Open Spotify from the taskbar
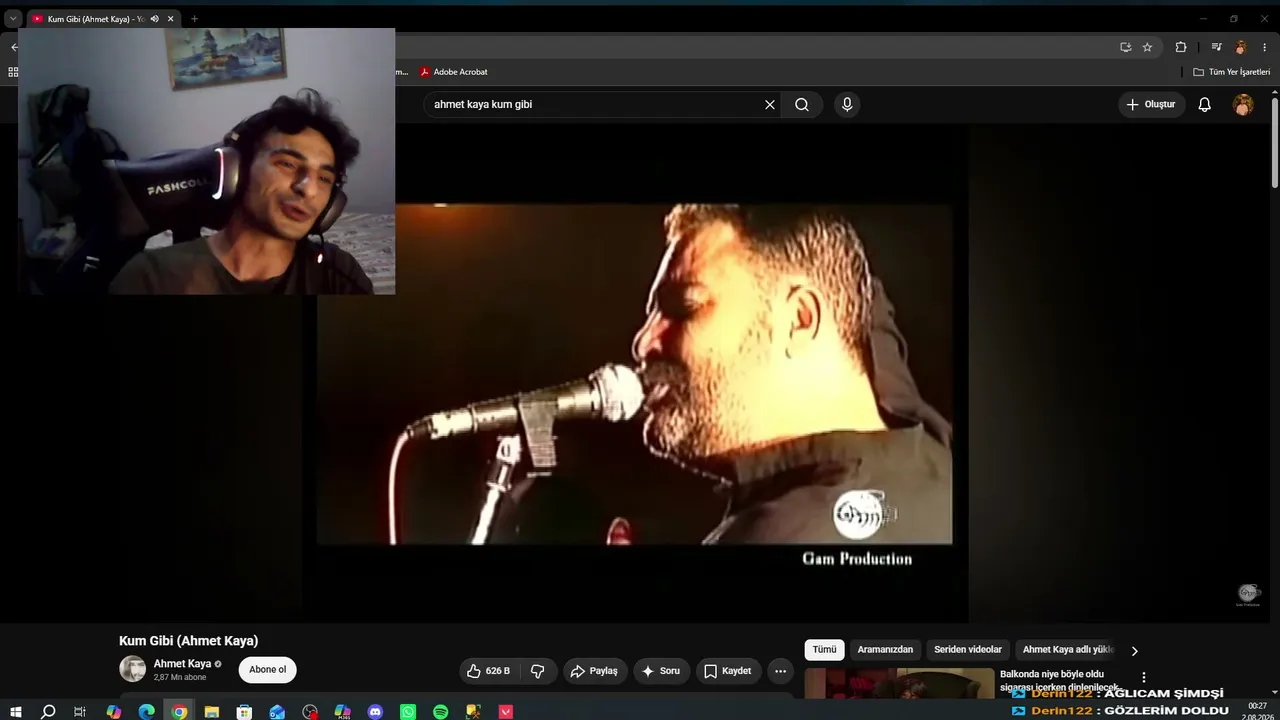The width and height of the screenshot is (1280, 720). coord(441,712)
